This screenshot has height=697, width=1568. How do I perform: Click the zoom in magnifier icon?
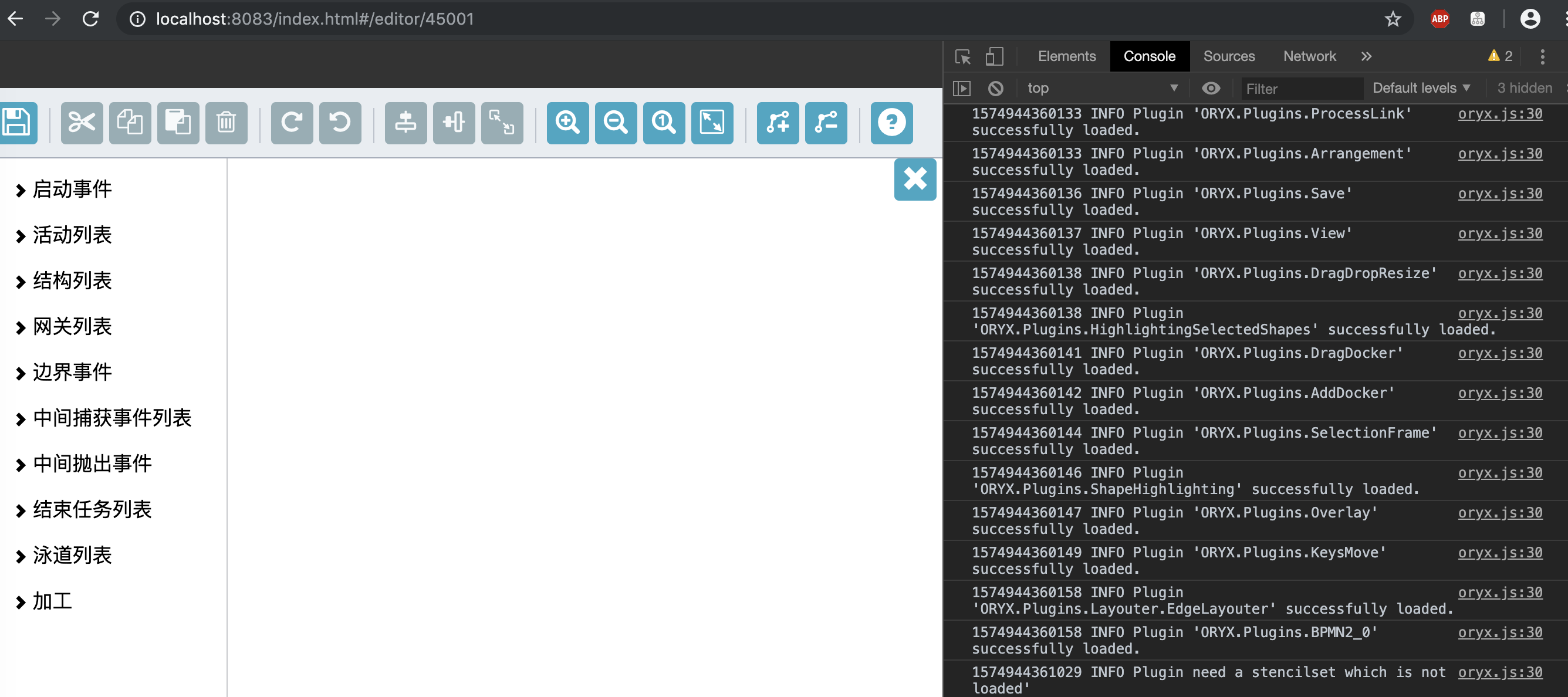click(x=567, y=123)
